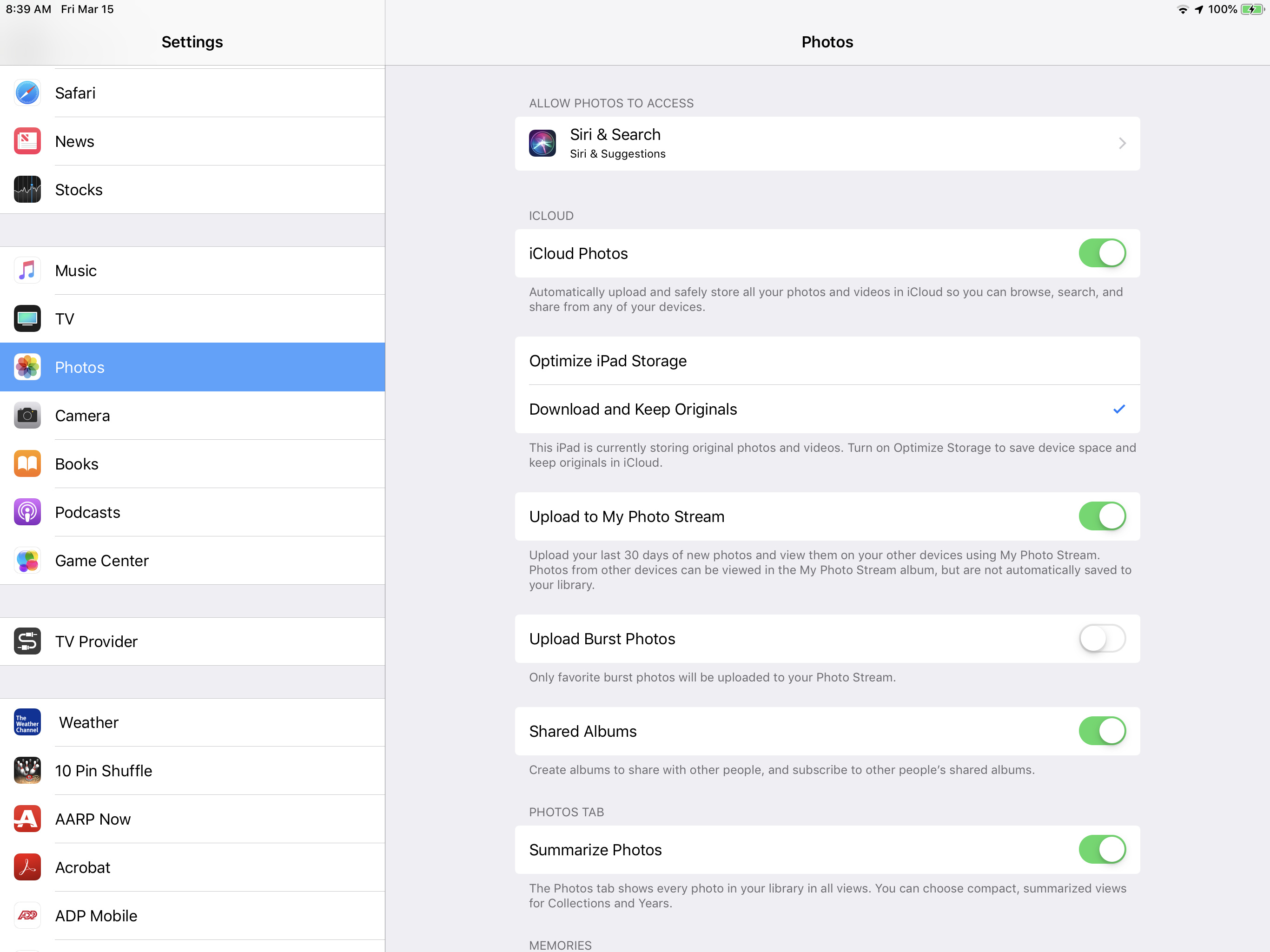
Task: Tap the Game Center bubbles icon
Action: pyautogui.click(x=27, y=561)
